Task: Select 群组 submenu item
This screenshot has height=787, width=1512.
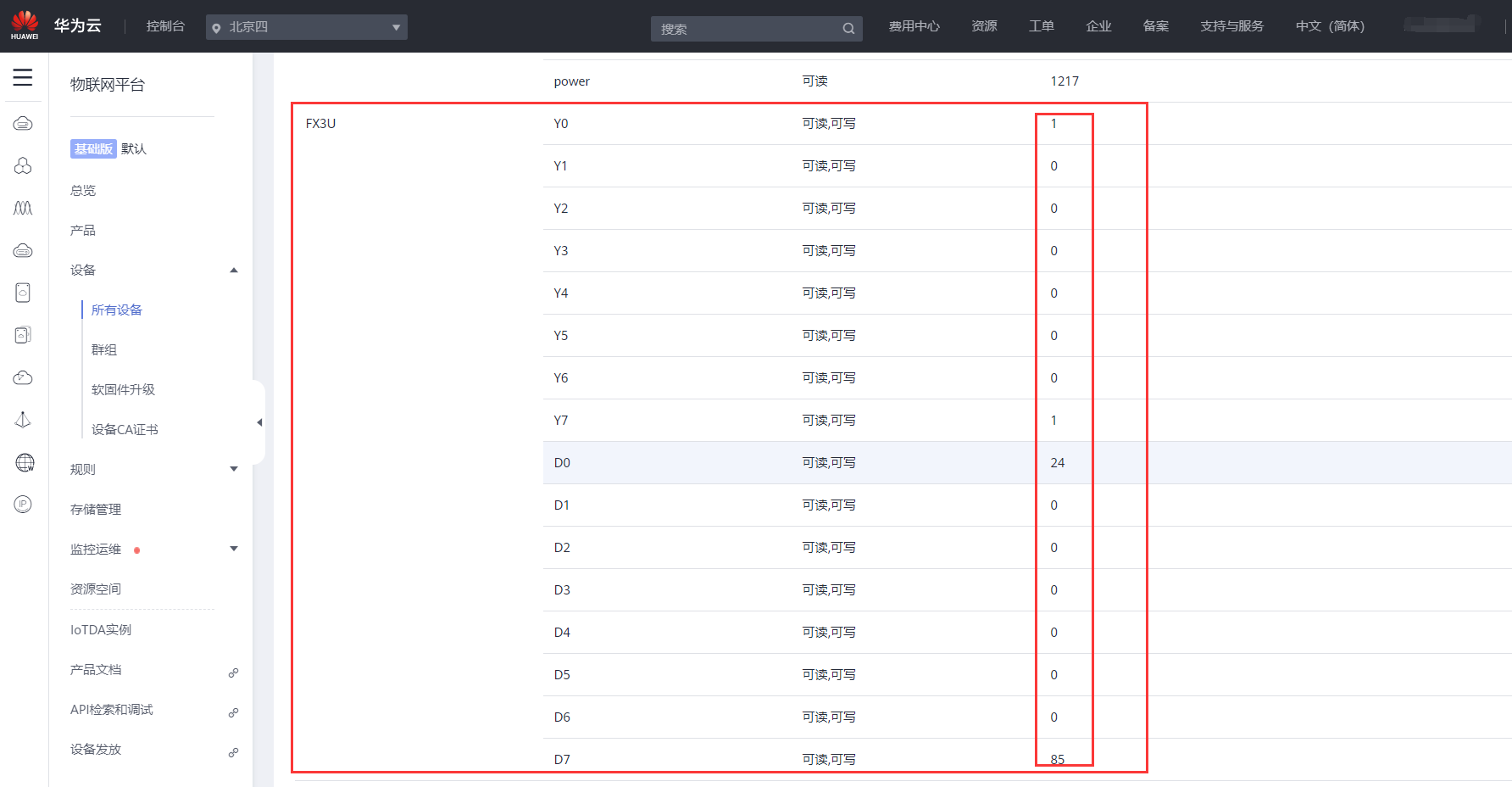Action: point(104,350)
